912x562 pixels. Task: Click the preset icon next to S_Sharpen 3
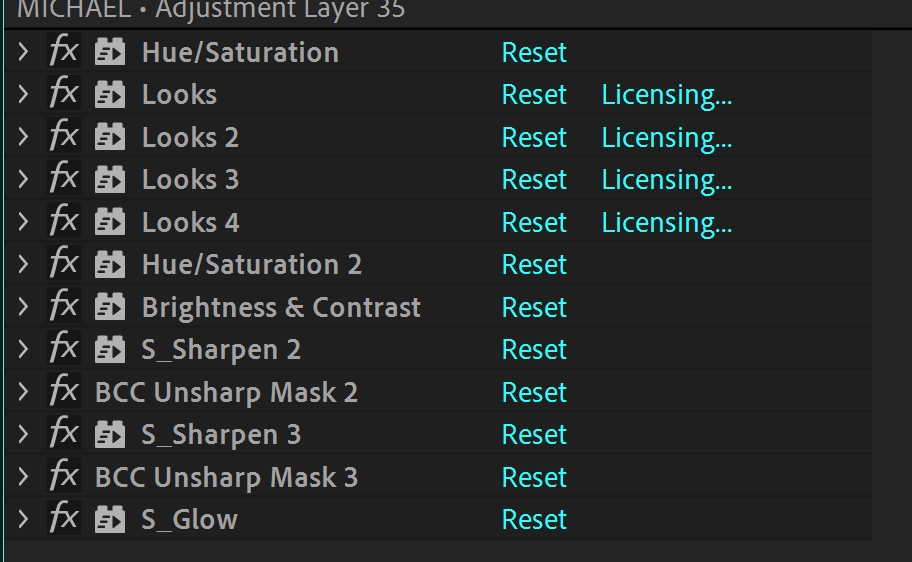coord(110,434)
